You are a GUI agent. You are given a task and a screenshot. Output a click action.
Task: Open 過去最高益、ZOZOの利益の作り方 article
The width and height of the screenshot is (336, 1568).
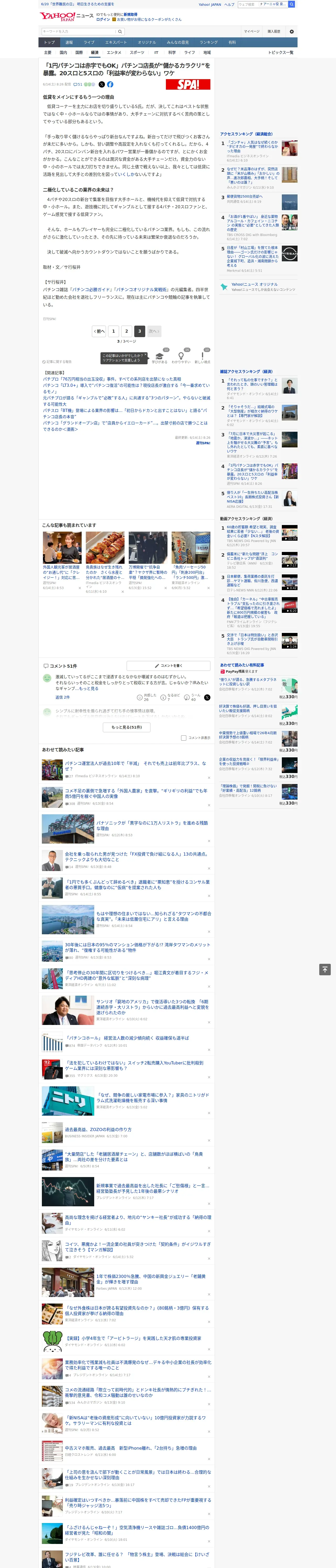(98, 1129)
